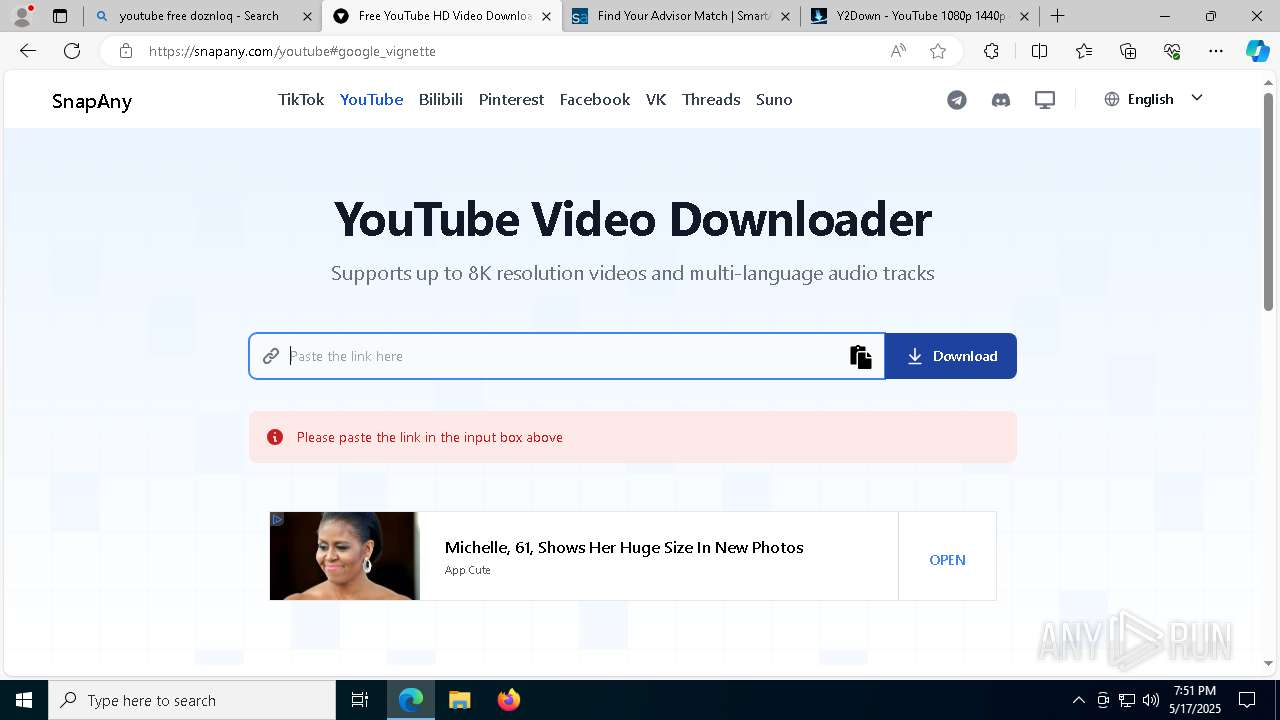The height and width of the screenshot is (720, 1280).
Task: Open tab actions menu icon
Action: [60, 16]
